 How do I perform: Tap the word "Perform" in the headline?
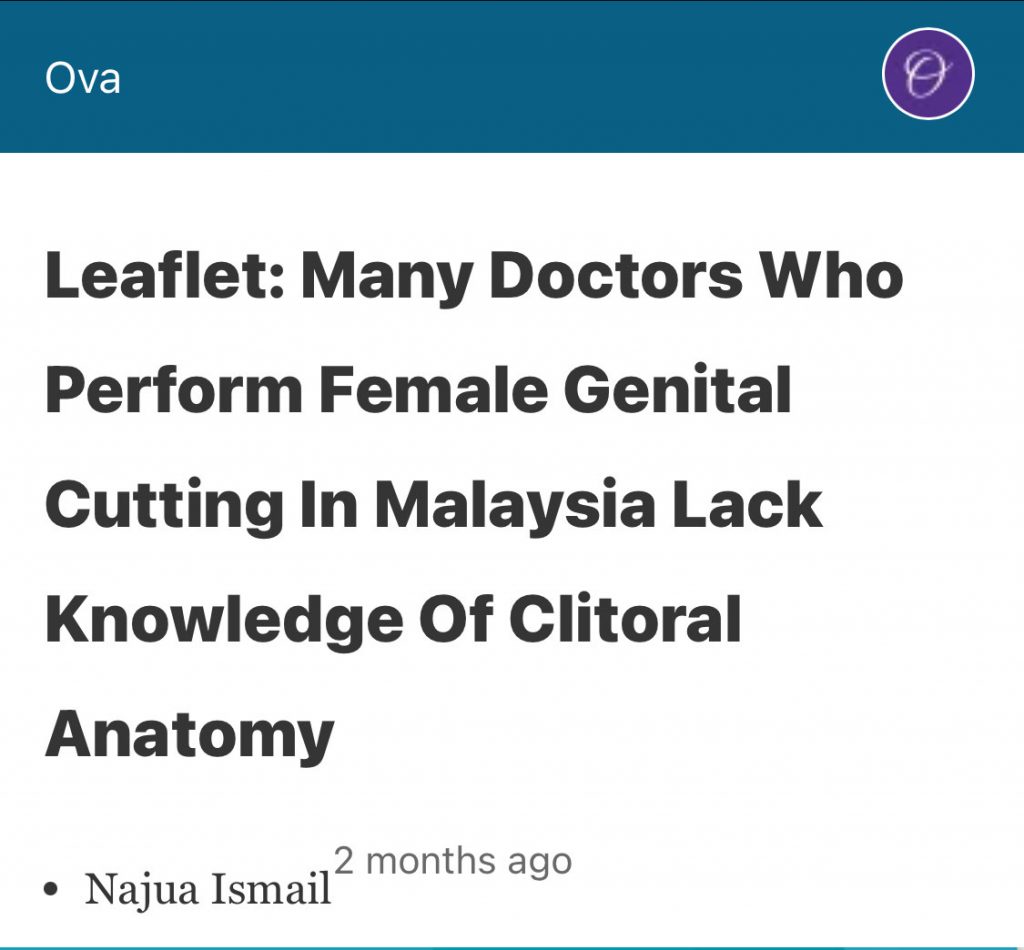pos(173,390)
